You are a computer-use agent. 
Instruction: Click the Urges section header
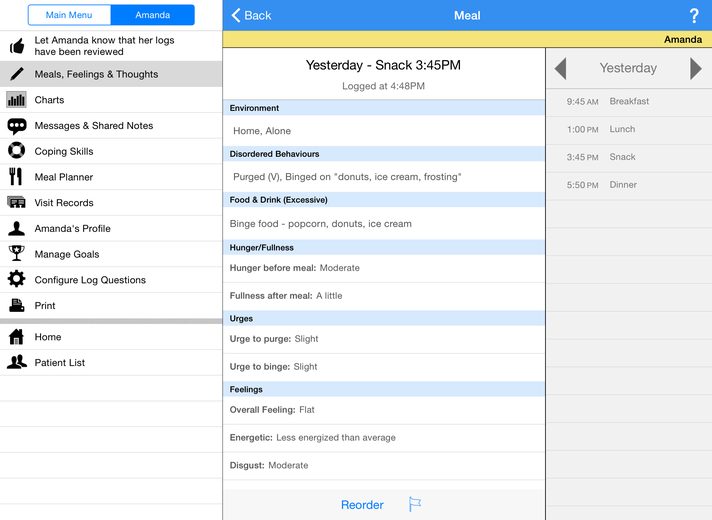coord(384,318)
